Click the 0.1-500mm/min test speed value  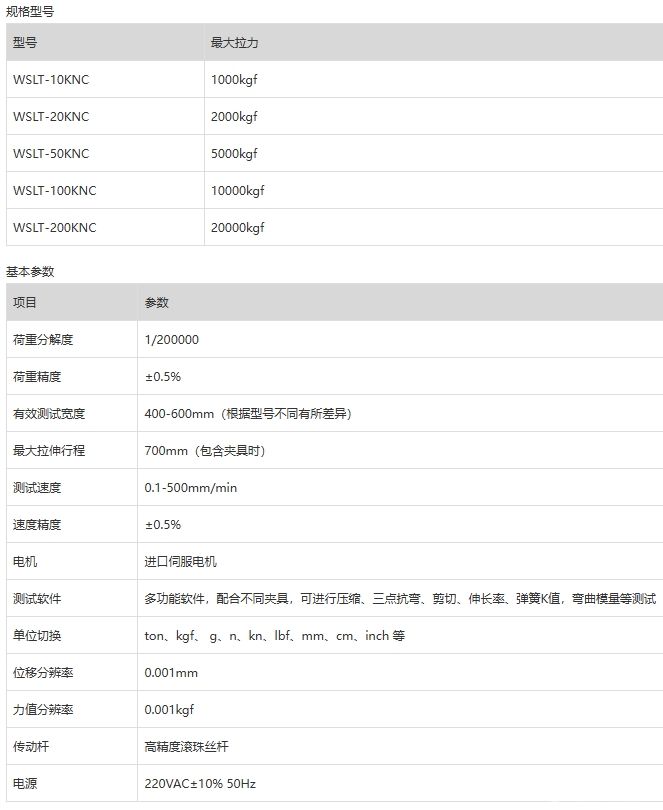(x=191, y=488)
